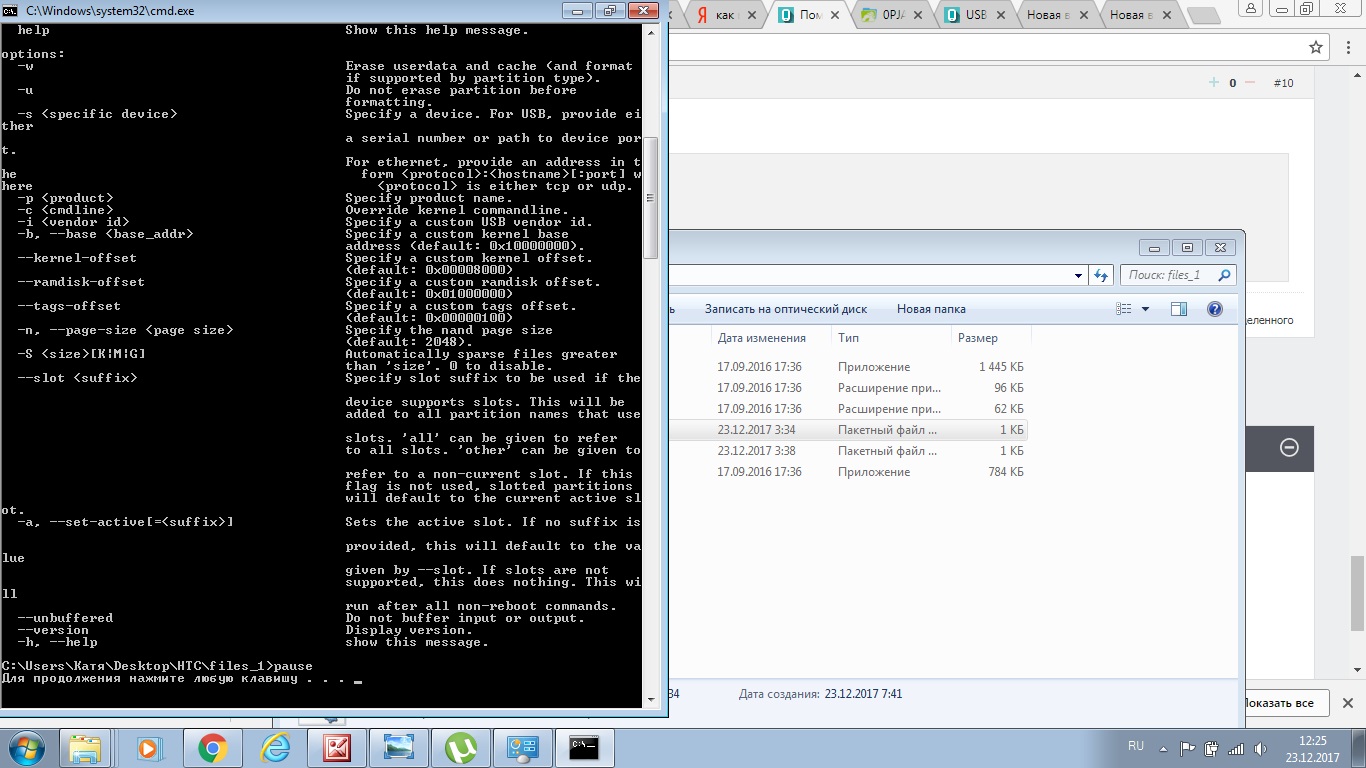Expand the view options dropdown arrow
This screenshot has height=768, width=1366.
tap(1146, 309)
